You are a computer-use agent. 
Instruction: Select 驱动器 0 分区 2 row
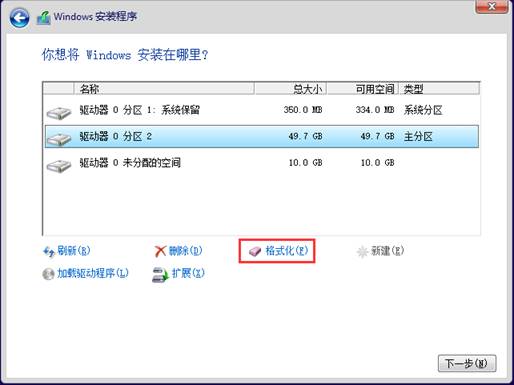click(x=262, y=136)
